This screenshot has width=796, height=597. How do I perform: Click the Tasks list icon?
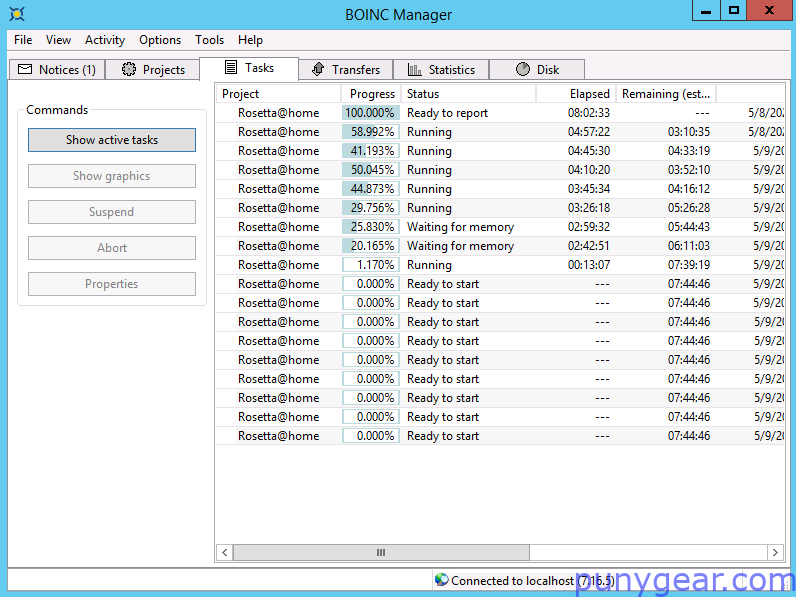point(231,67)
